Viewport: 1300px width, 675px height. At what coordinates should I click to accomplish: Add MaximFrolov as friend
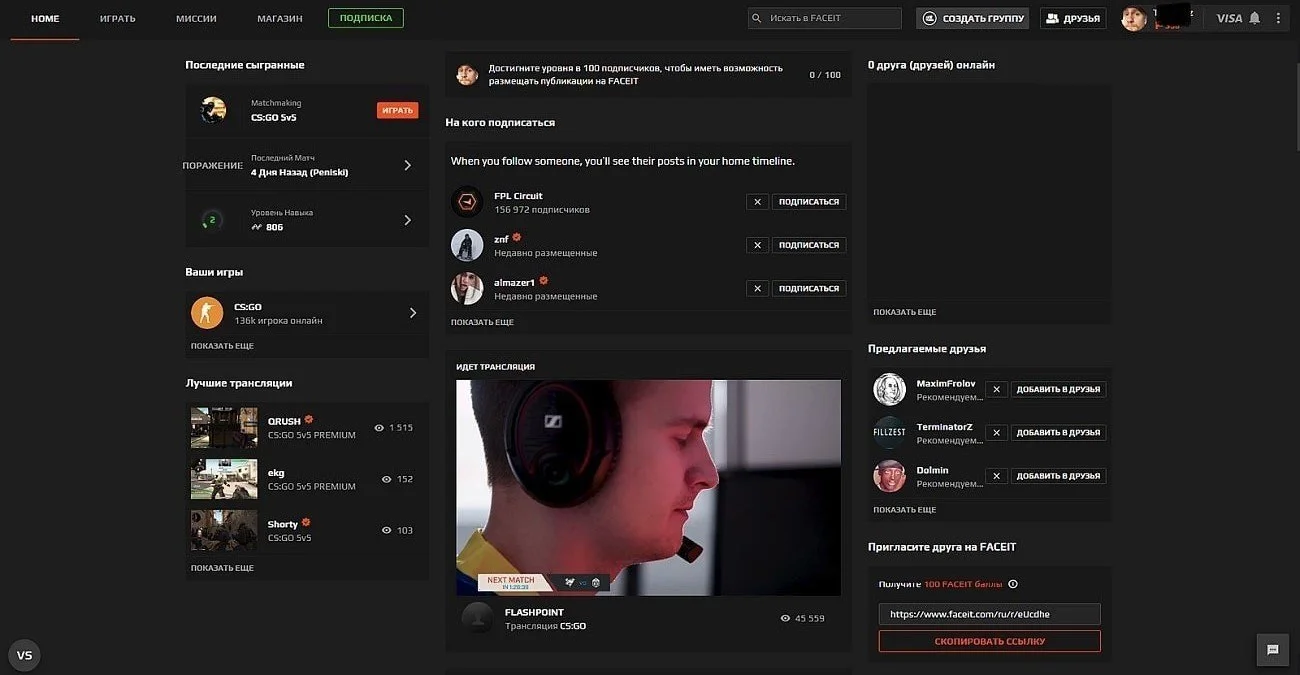pos(1058,390)
